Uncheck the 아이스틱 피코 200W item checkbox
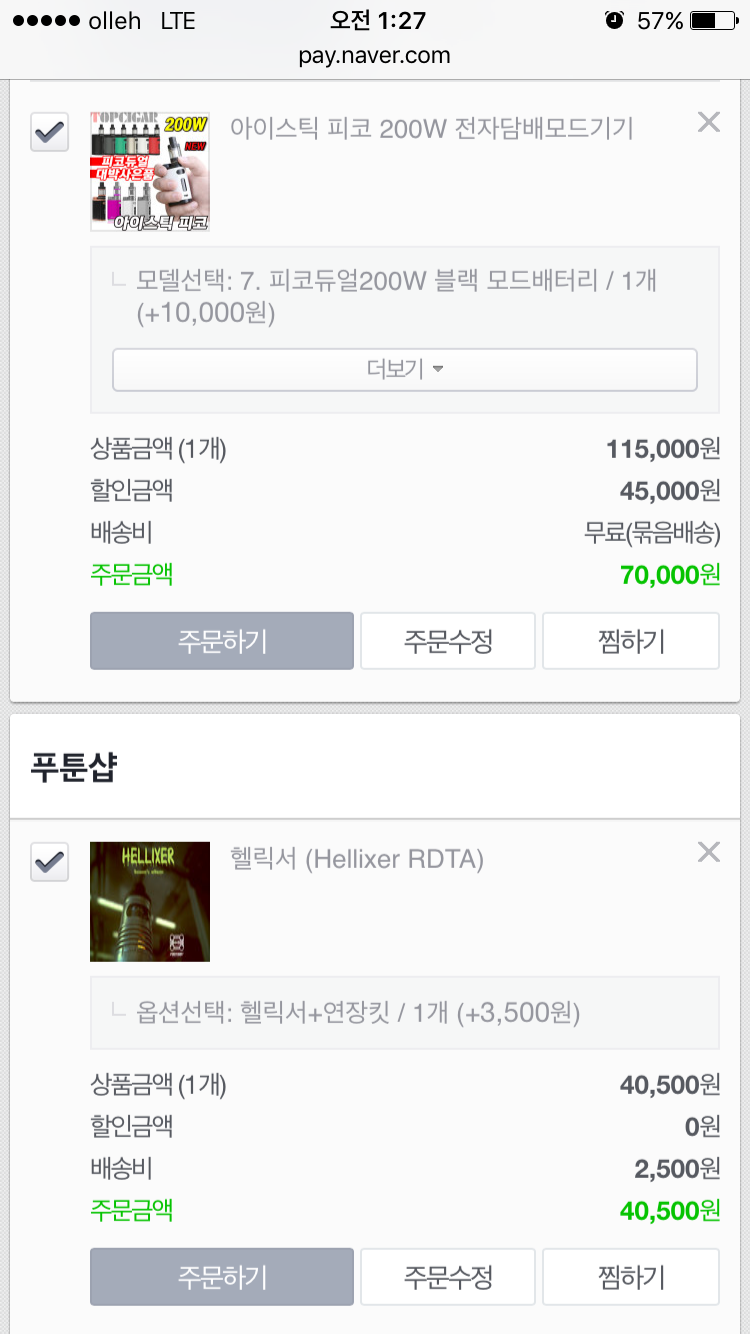Image resolution: width=750 pixels, height=1334 pixels. pos(50,132)
